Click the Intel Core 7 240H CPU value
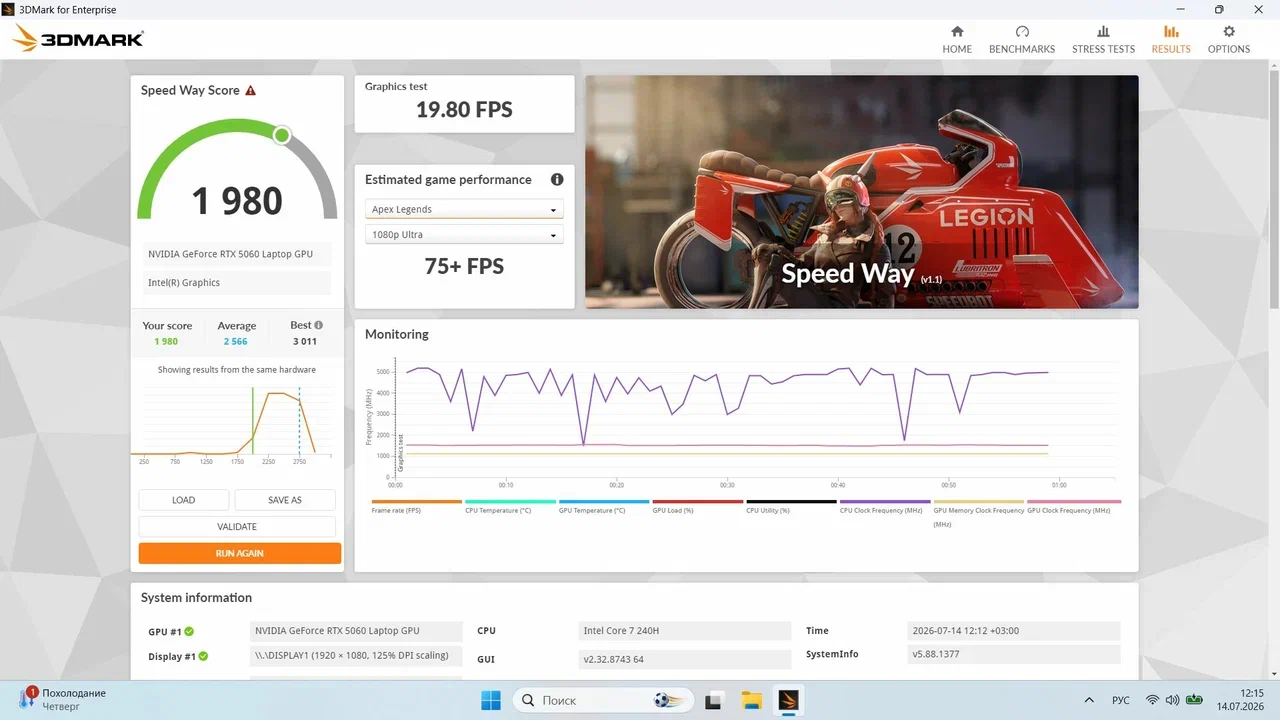The height and width of the screenshot is (720, 1280). (685, 631)
